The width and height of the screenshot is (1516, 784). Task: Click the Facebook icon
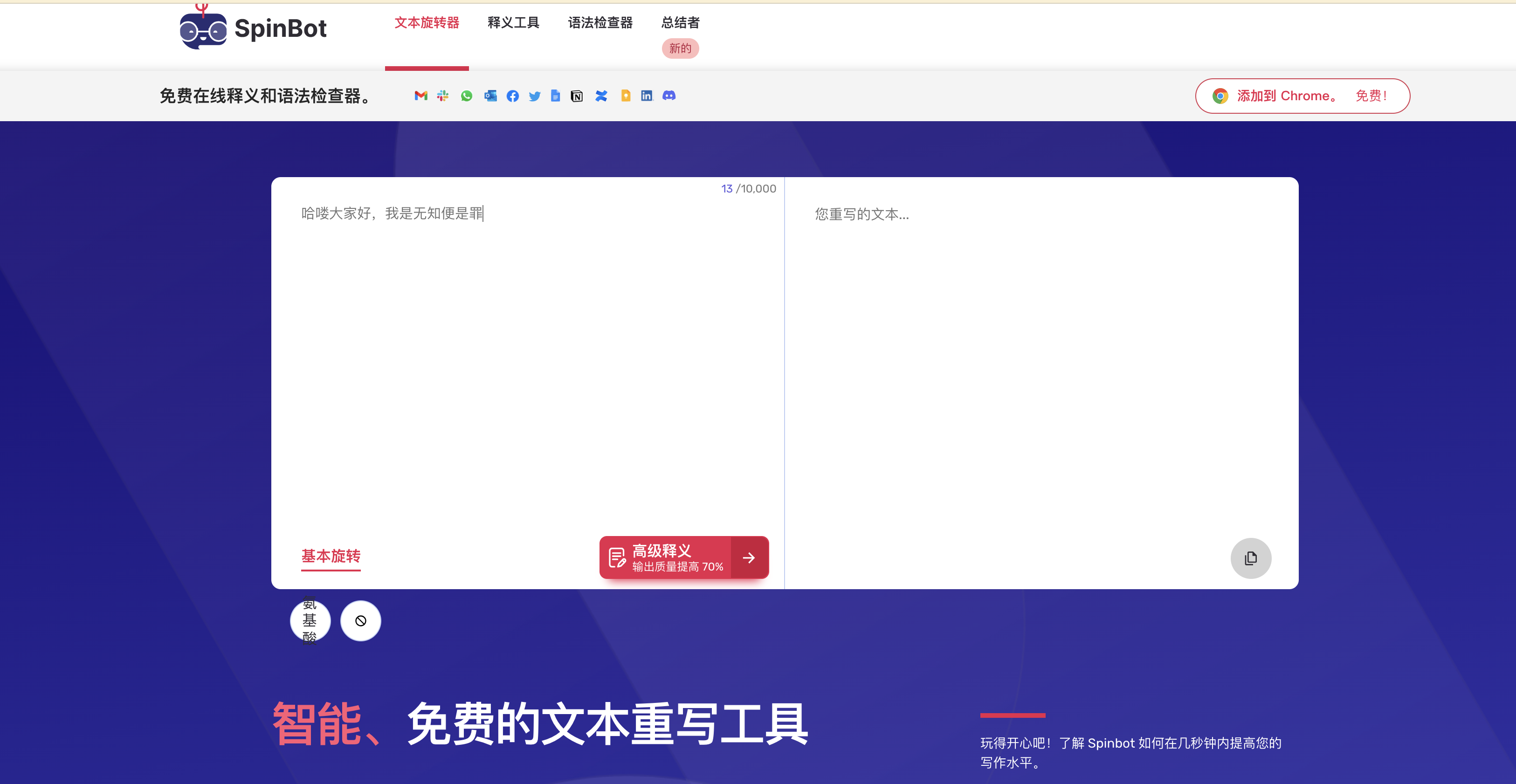(513, 96)
